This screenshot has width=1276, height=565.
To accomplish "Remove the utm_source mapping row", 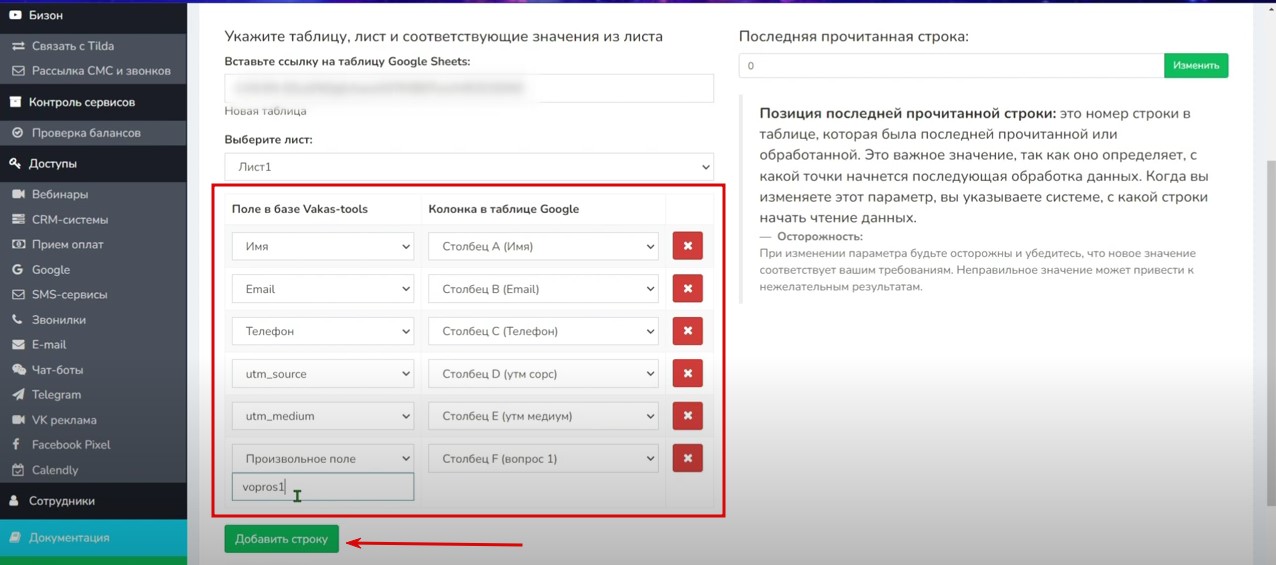I will point(687,374).
